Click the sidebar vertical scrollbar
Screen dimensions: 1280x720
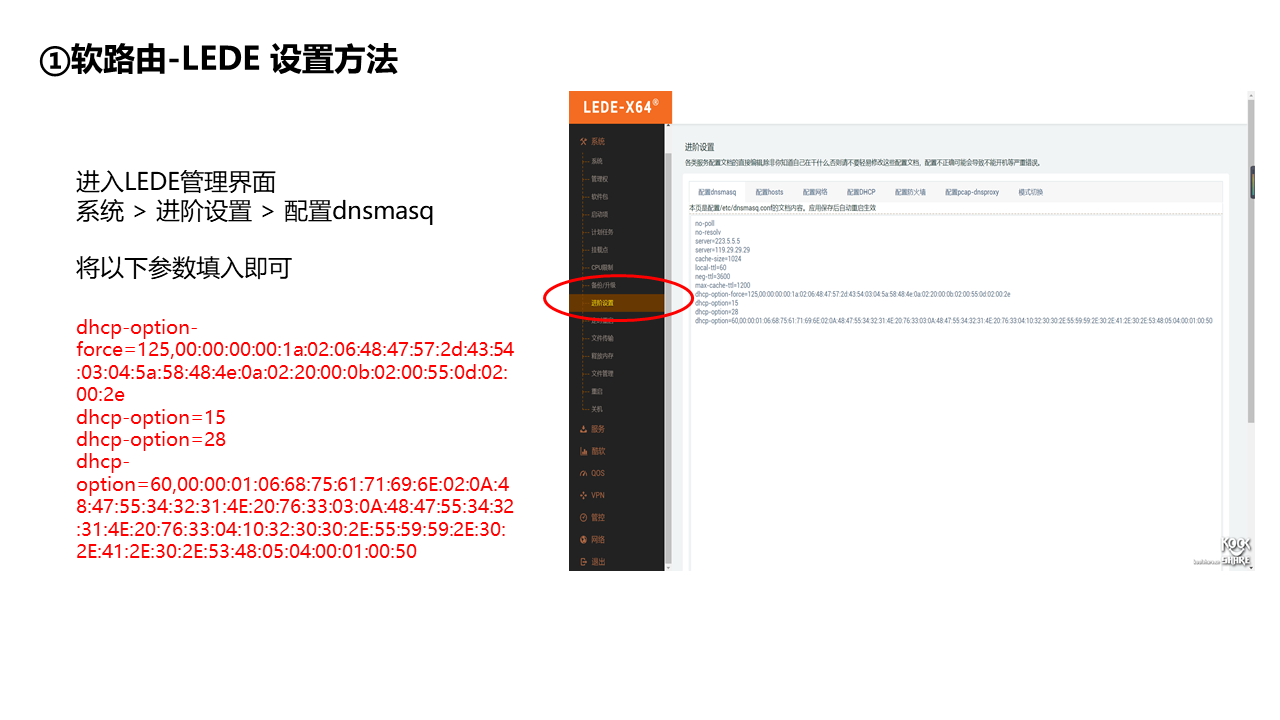coord(668,350)
